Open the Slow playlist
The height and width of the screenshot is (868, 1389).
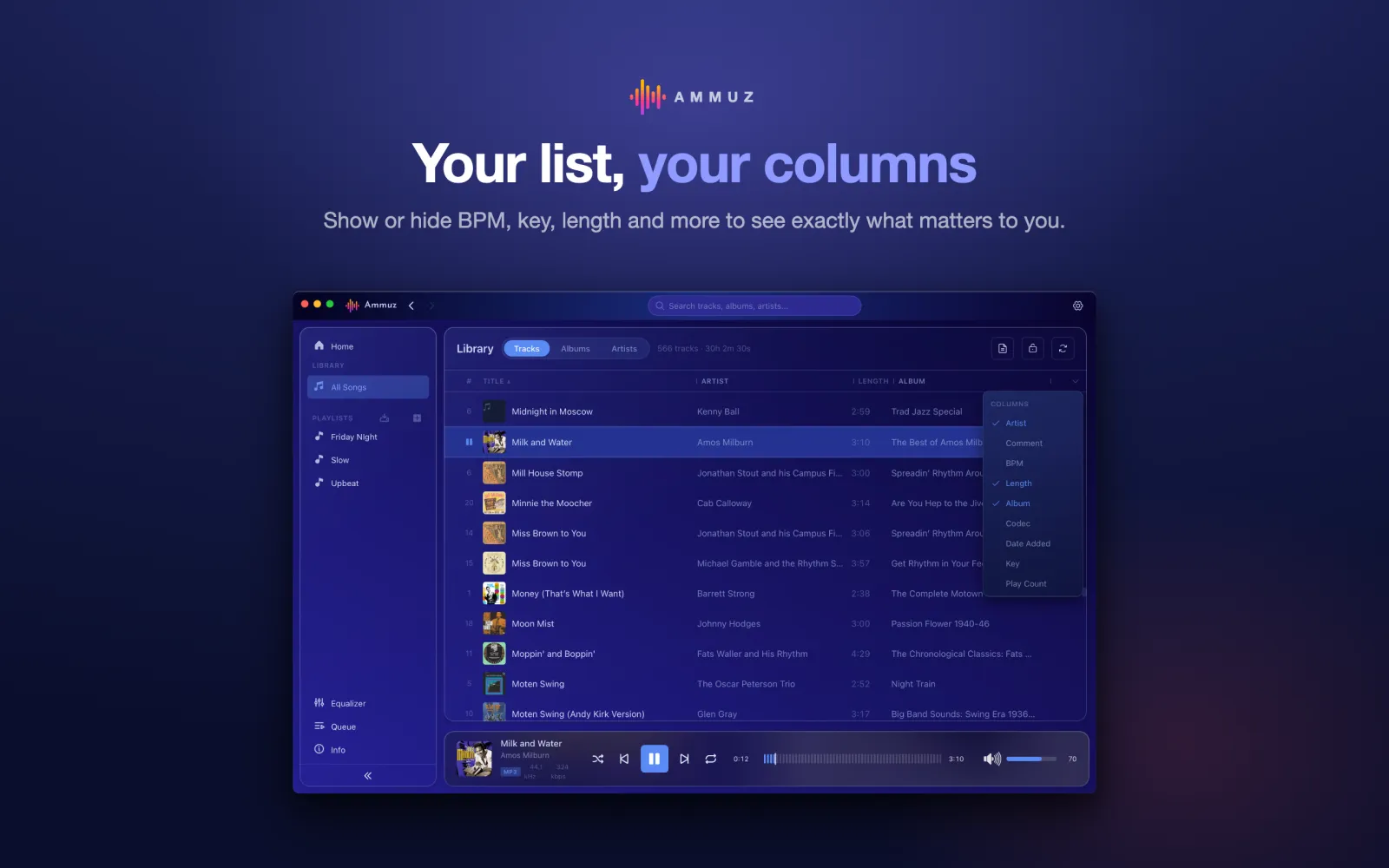pyautogui.click(x=368, y=460)
